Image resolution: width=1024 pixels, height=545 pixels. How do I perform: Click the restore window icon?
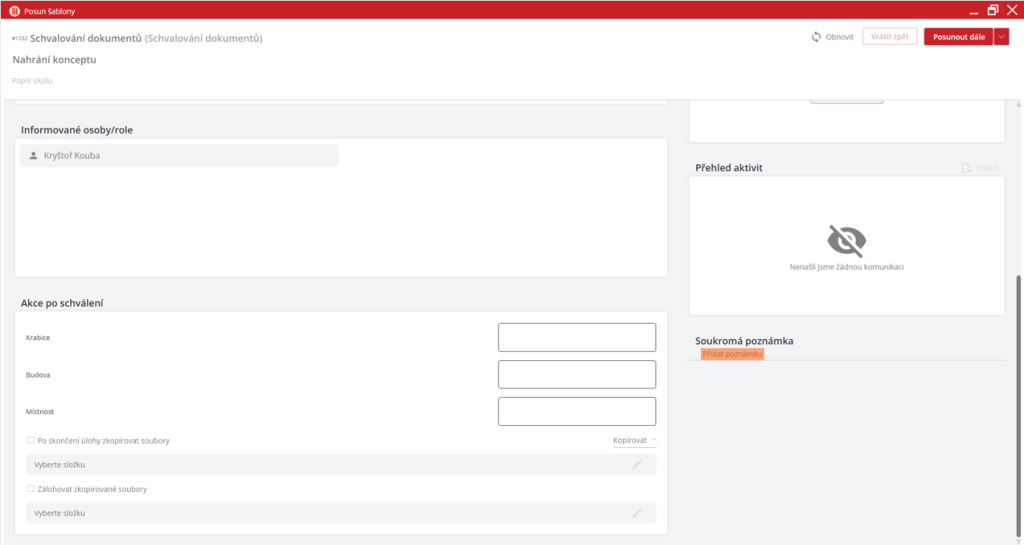coord(992,10)
